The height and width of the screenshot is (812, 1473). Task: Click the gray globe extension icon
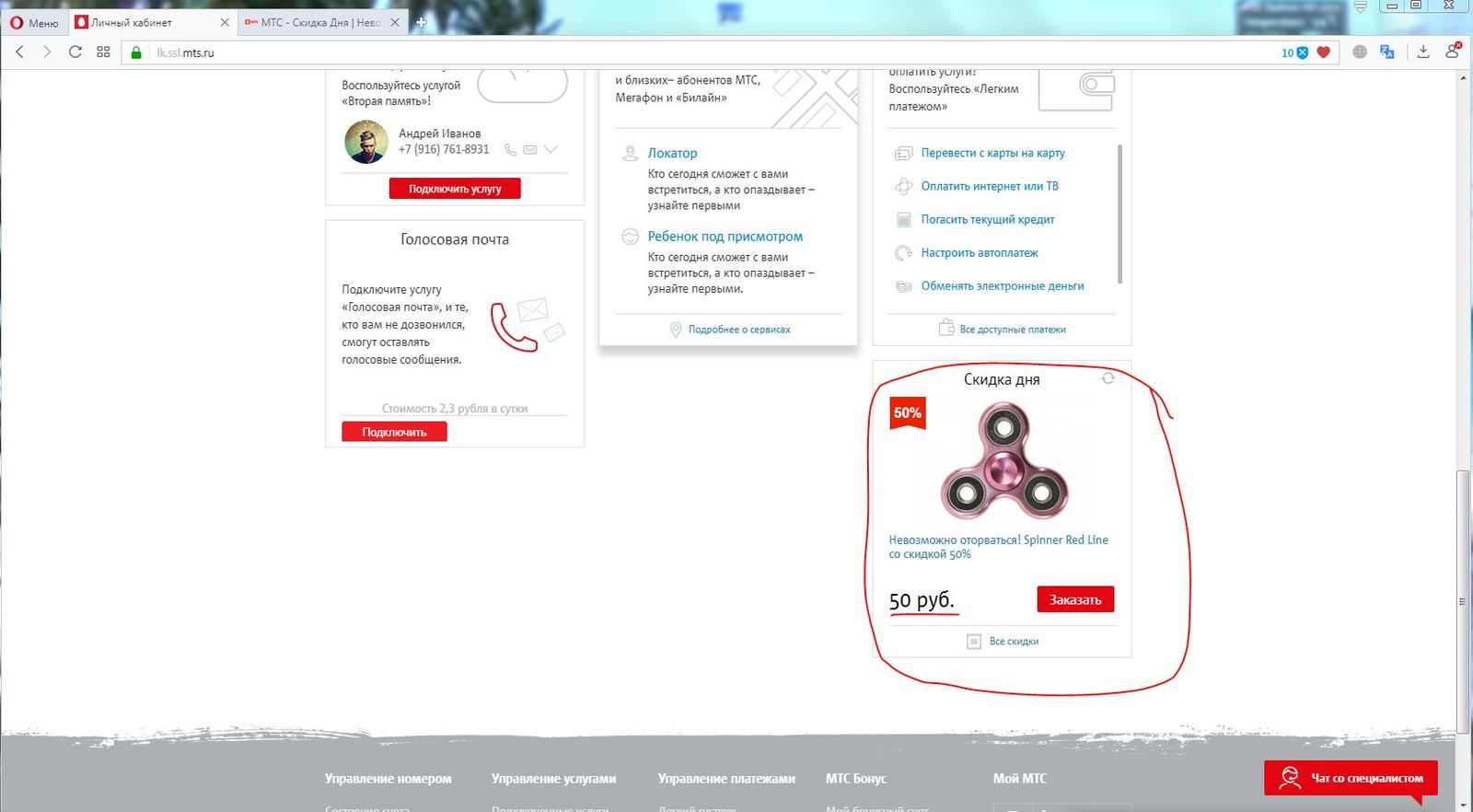[1360, 52]
